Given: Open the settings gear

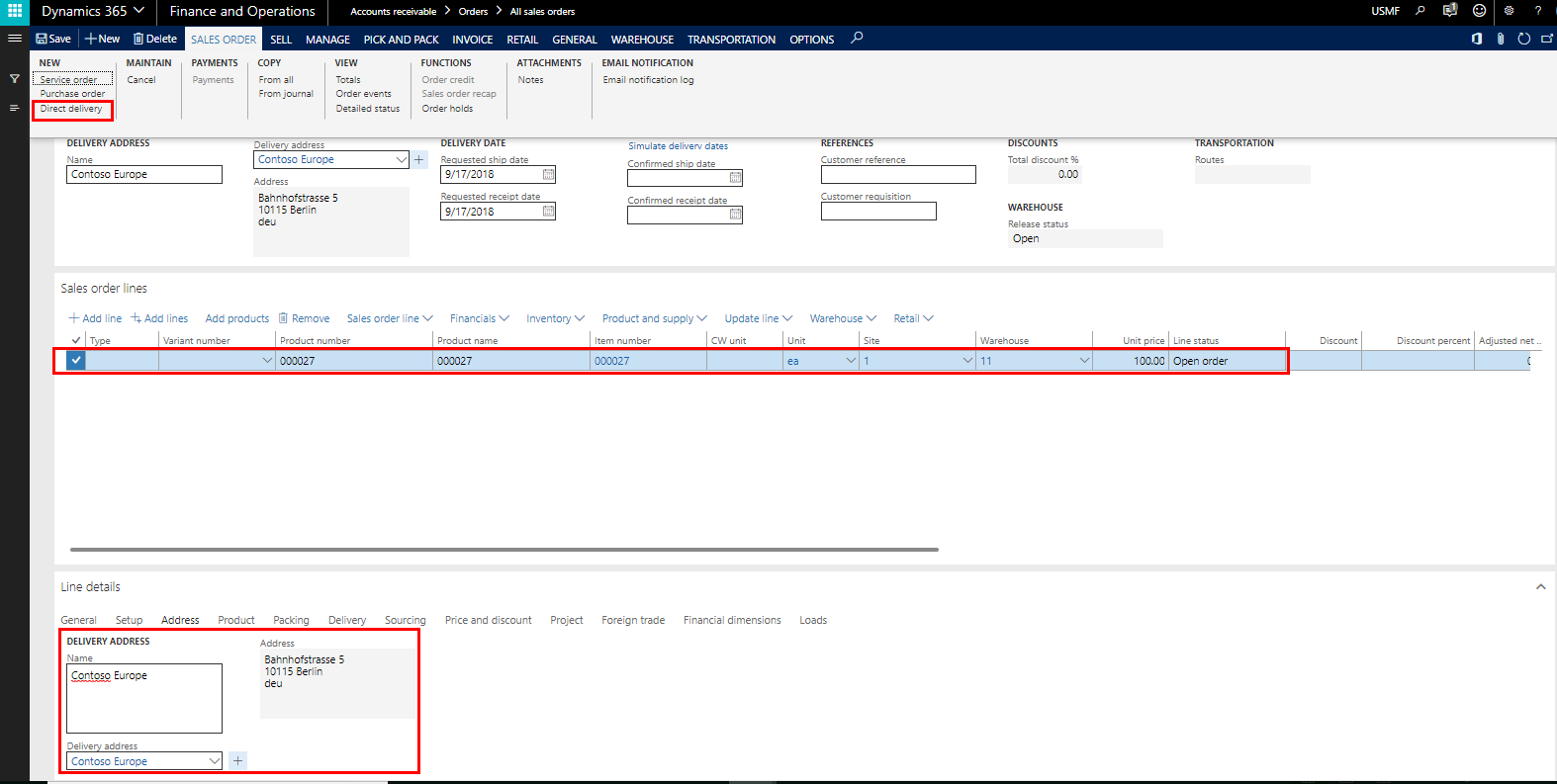Looking at the screenshot, I should pyautogui.click(x=1509, y=11).
